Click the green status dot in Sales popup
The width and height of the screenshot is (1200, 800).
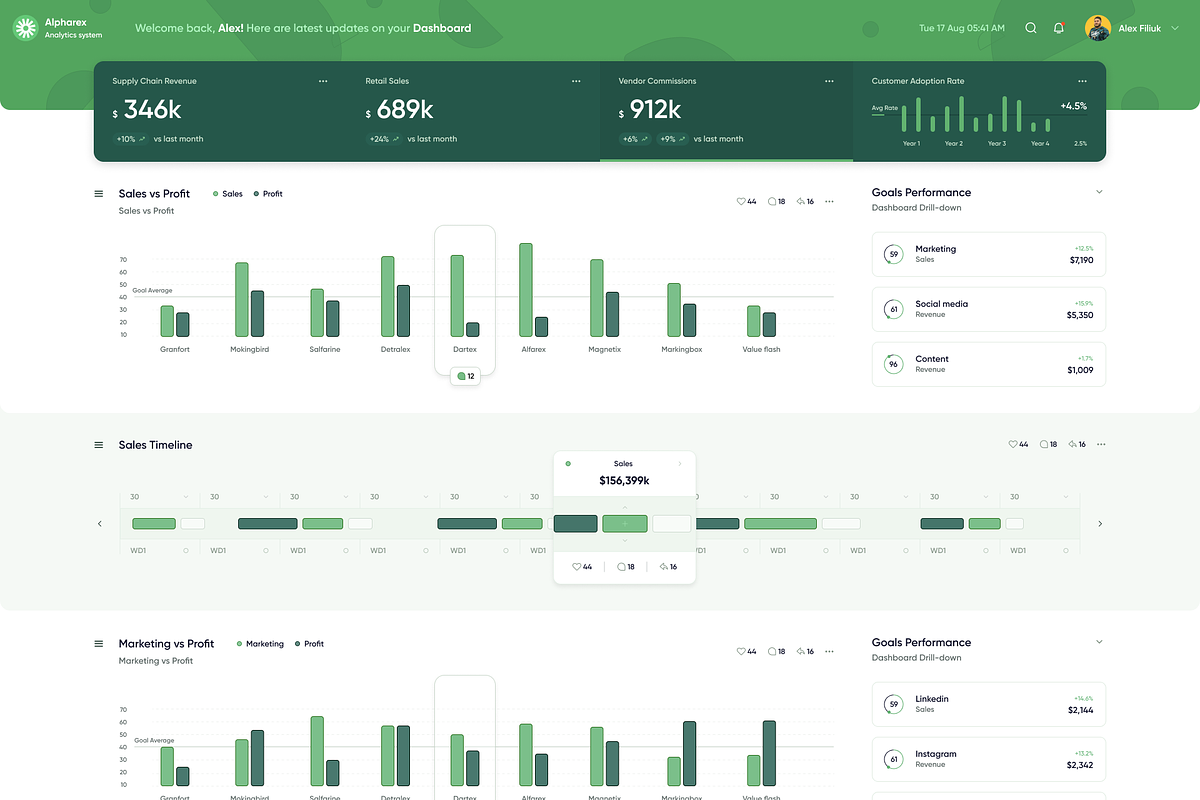coord(568,464)
